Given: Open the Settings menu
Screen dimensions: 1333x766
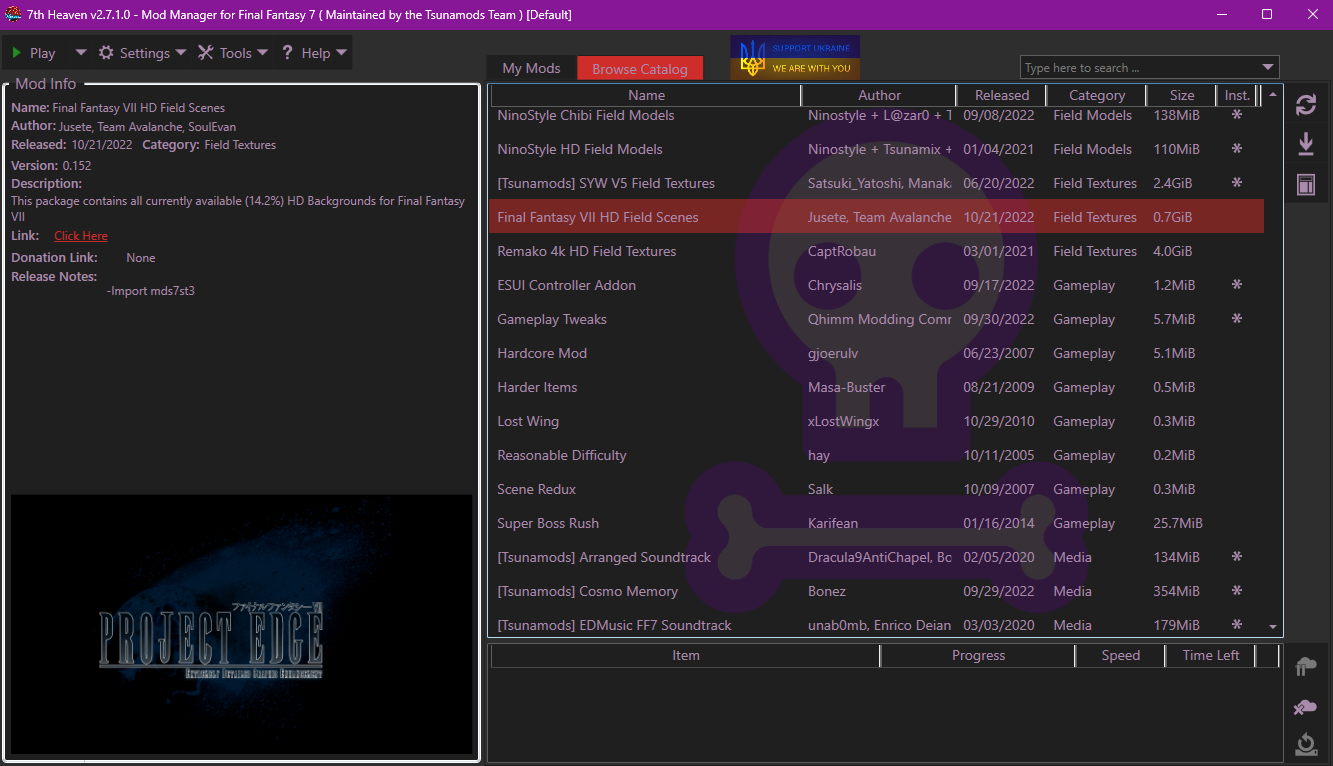Looking at the screenshot, I should click(142, 53).
